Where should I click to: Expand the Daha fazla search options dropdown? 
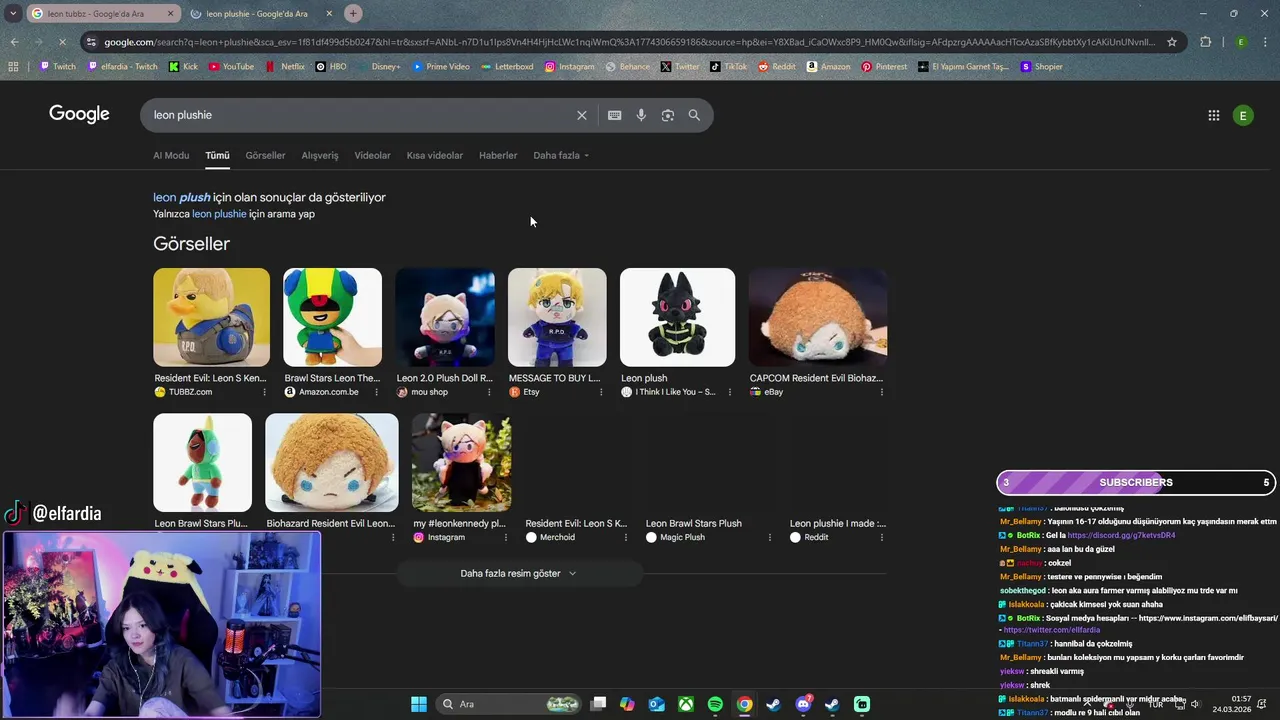561,155
